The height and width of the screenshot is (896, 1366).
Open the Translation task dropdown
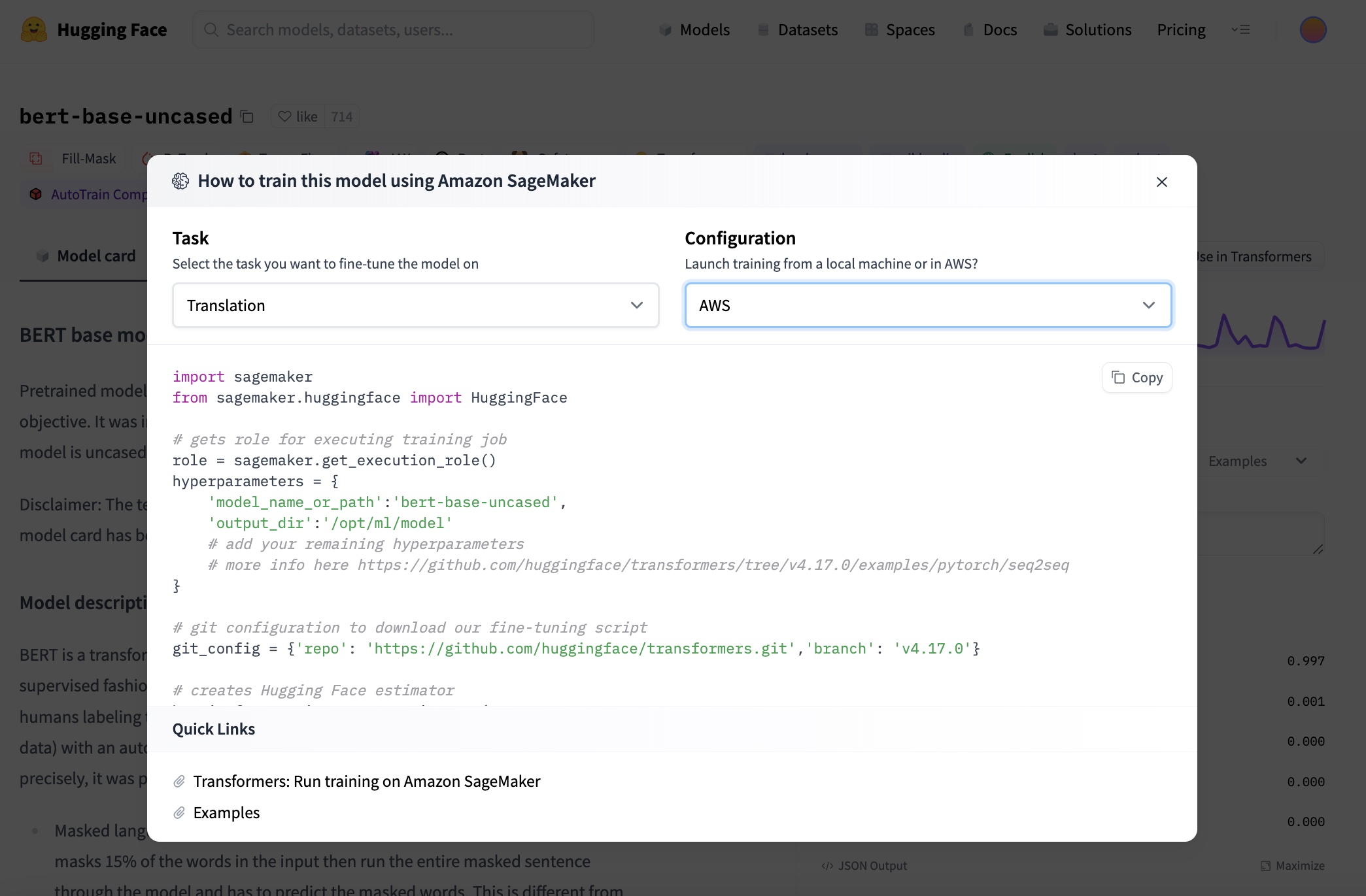[x=415, y=305]
